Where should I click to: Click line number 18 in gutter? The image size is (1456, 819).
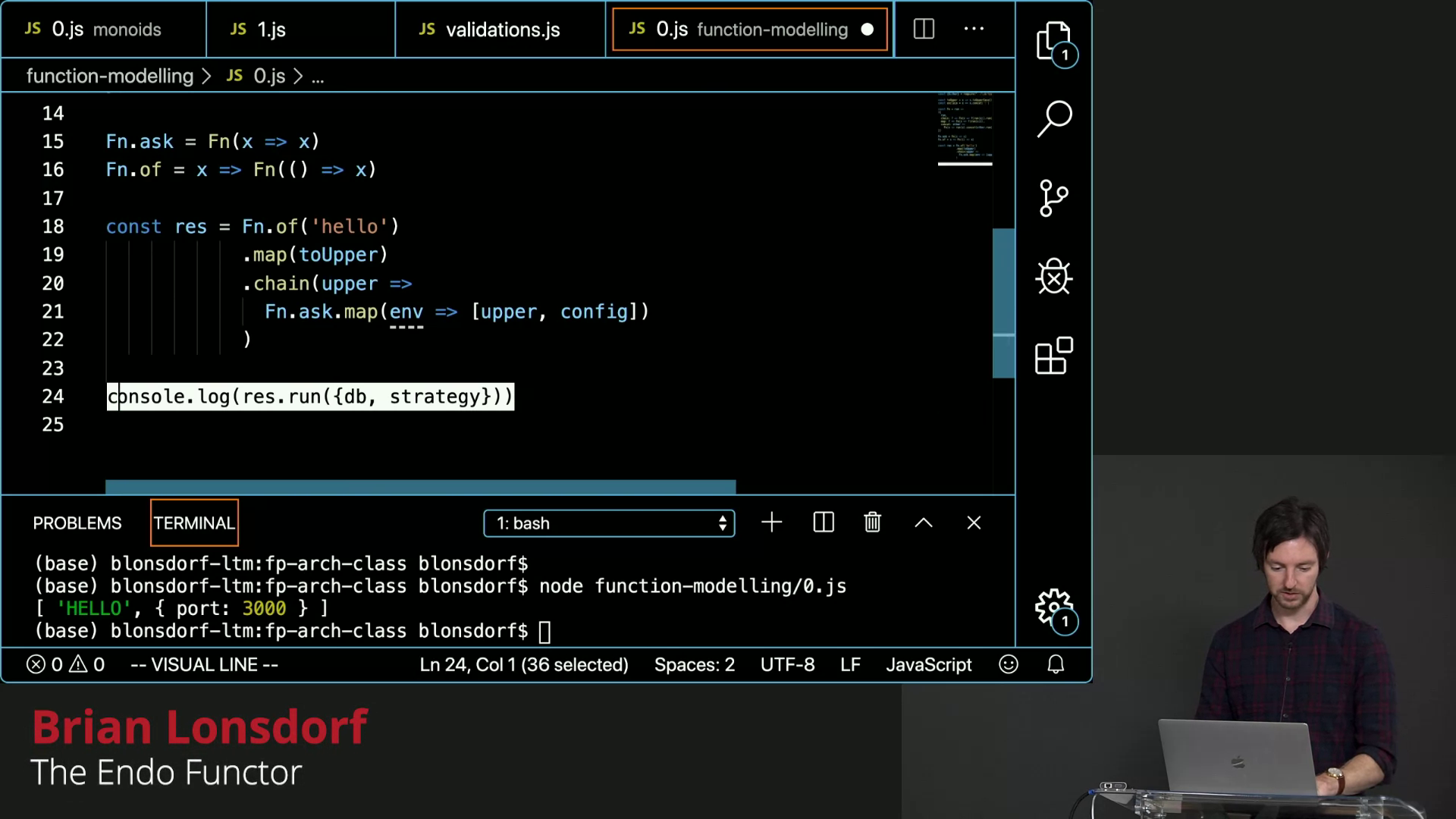click(x=53, y=227)
